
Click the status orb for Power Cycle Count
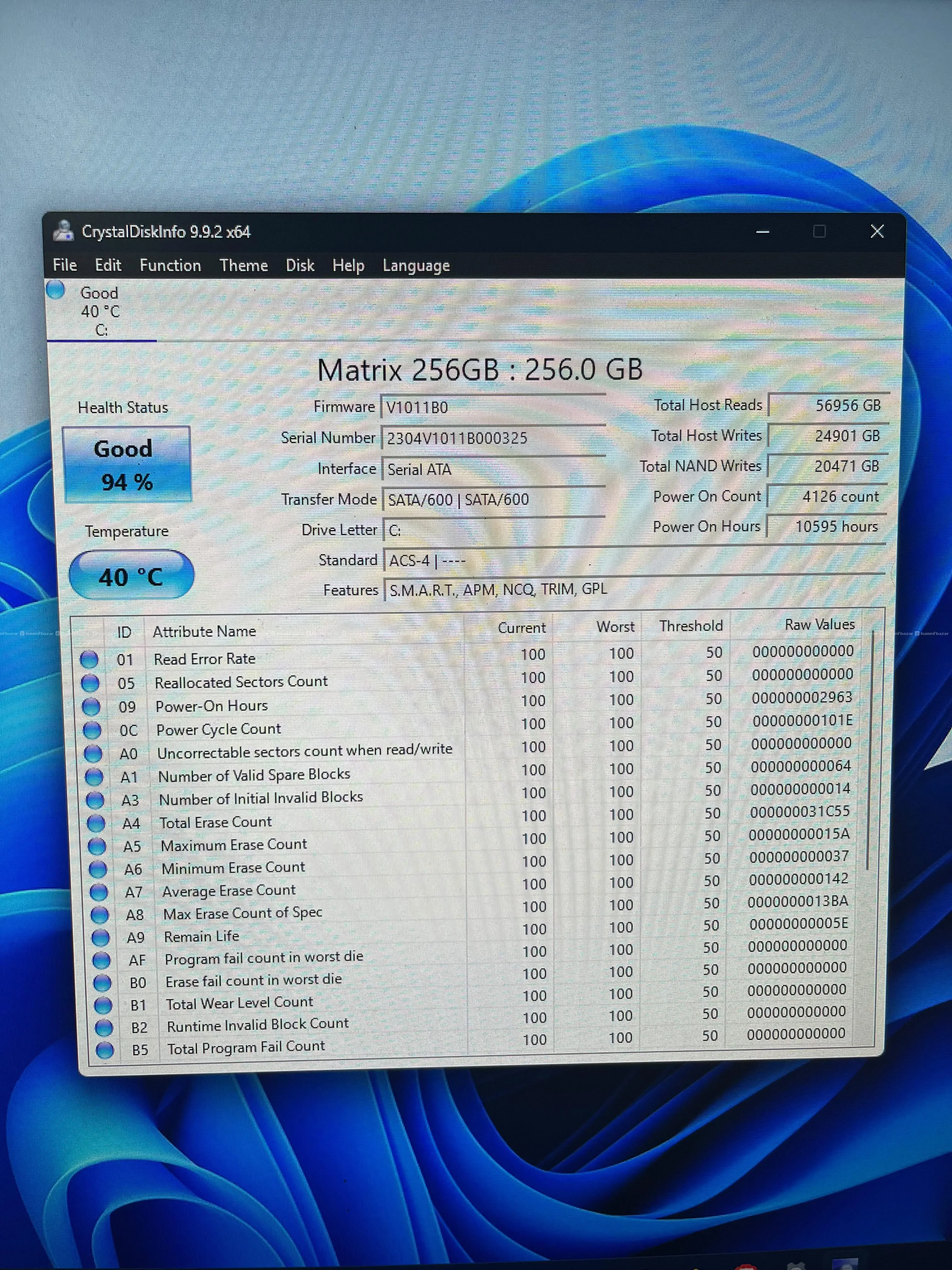tap(92, 730)
